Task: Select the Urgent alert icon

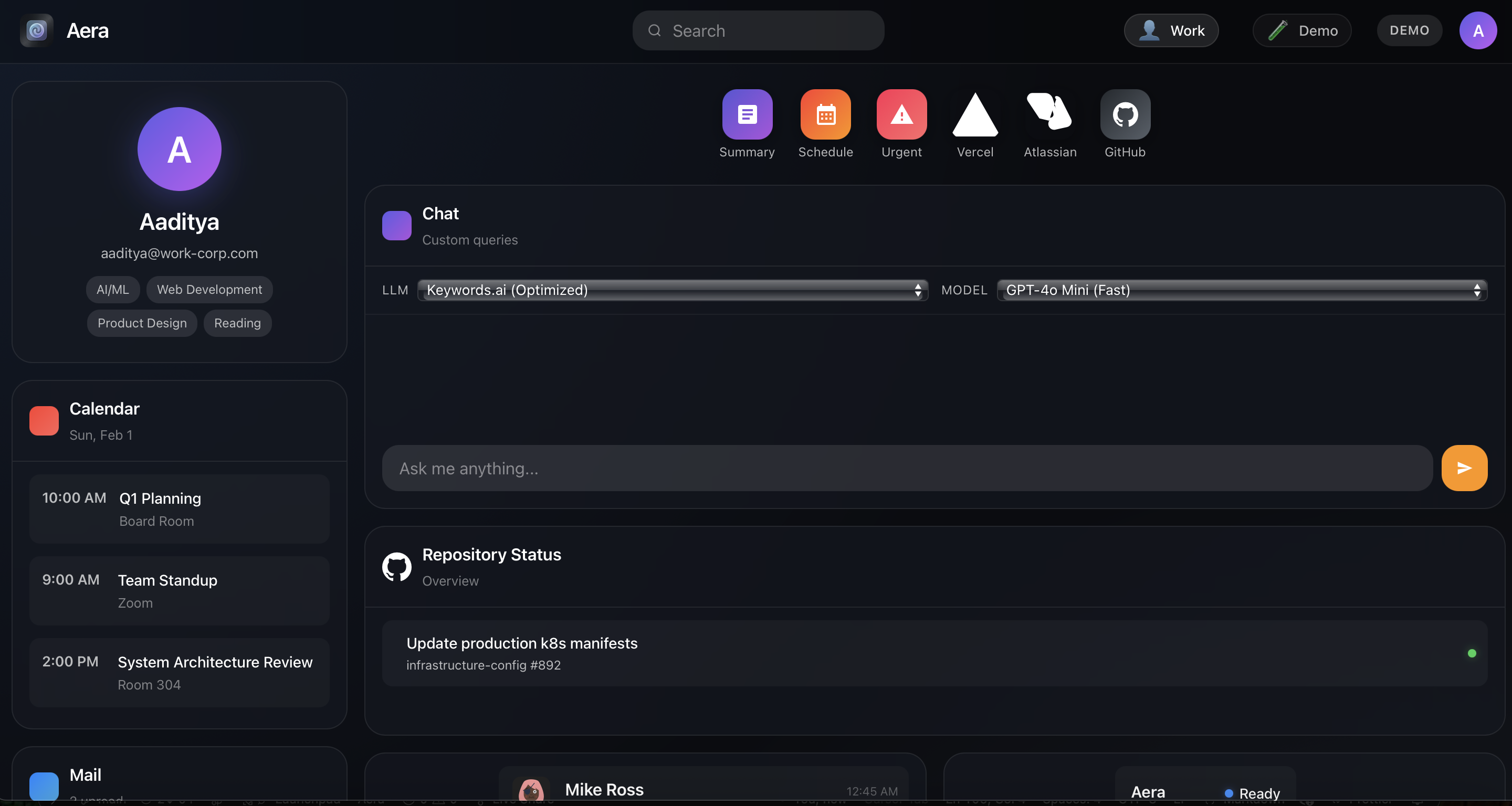Action: coord(901,114)
